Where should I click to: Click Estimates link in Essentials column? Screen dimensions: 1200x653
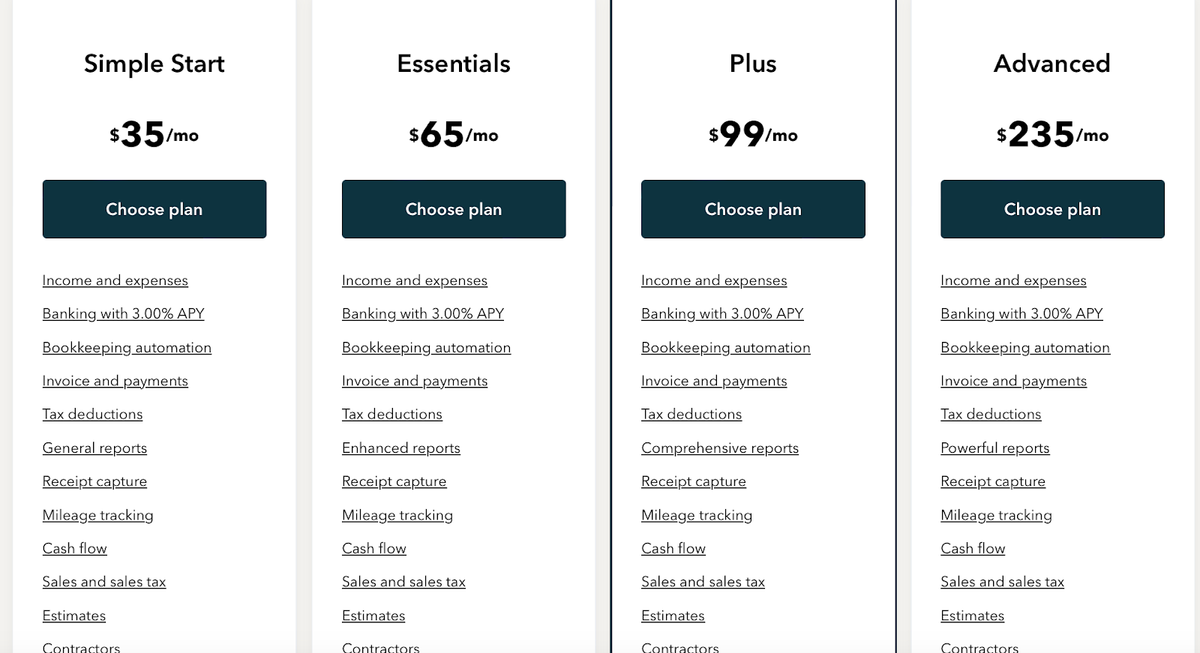(373, 616)
